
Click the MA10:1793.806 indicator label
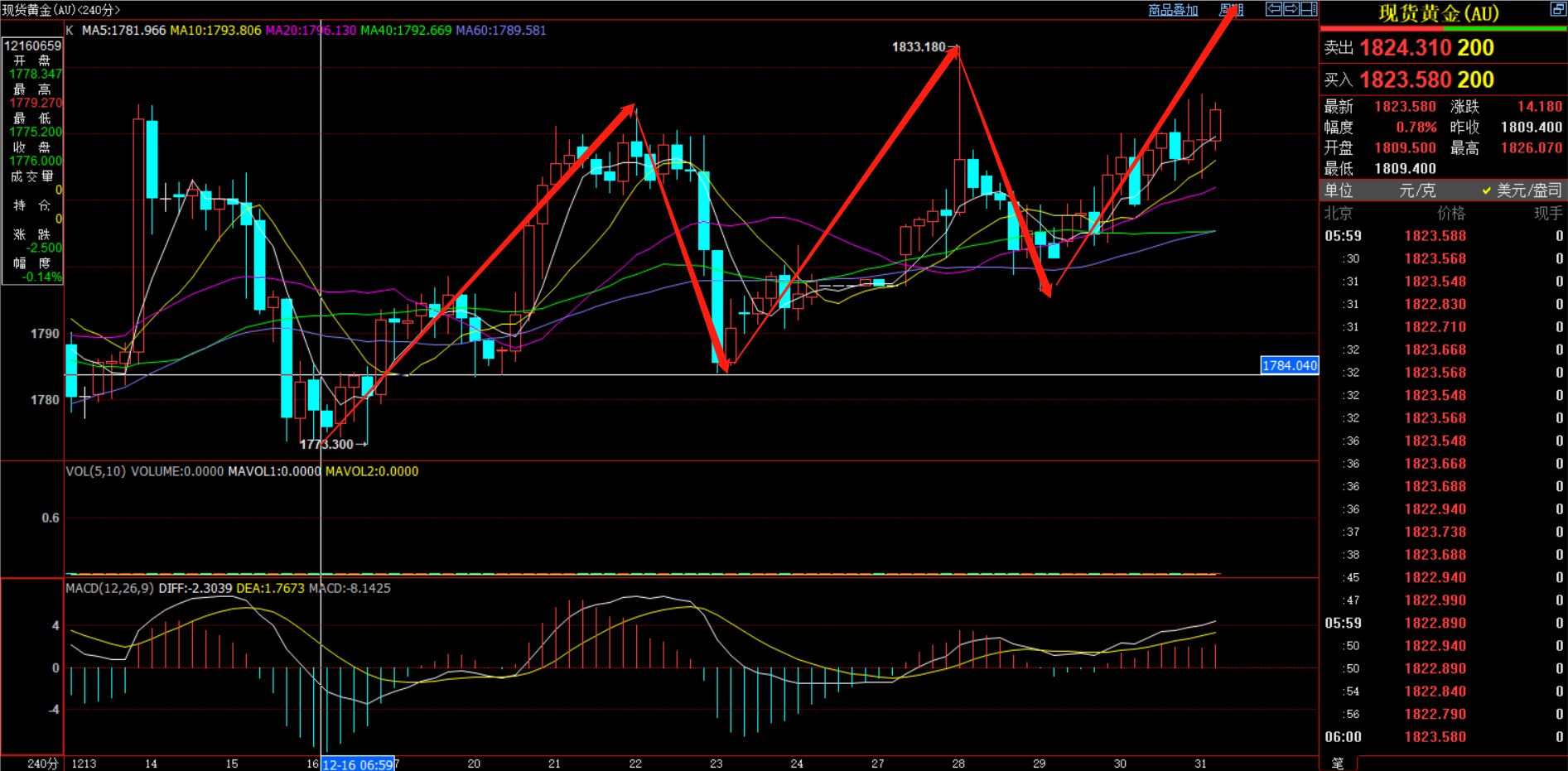click(215, 30)
